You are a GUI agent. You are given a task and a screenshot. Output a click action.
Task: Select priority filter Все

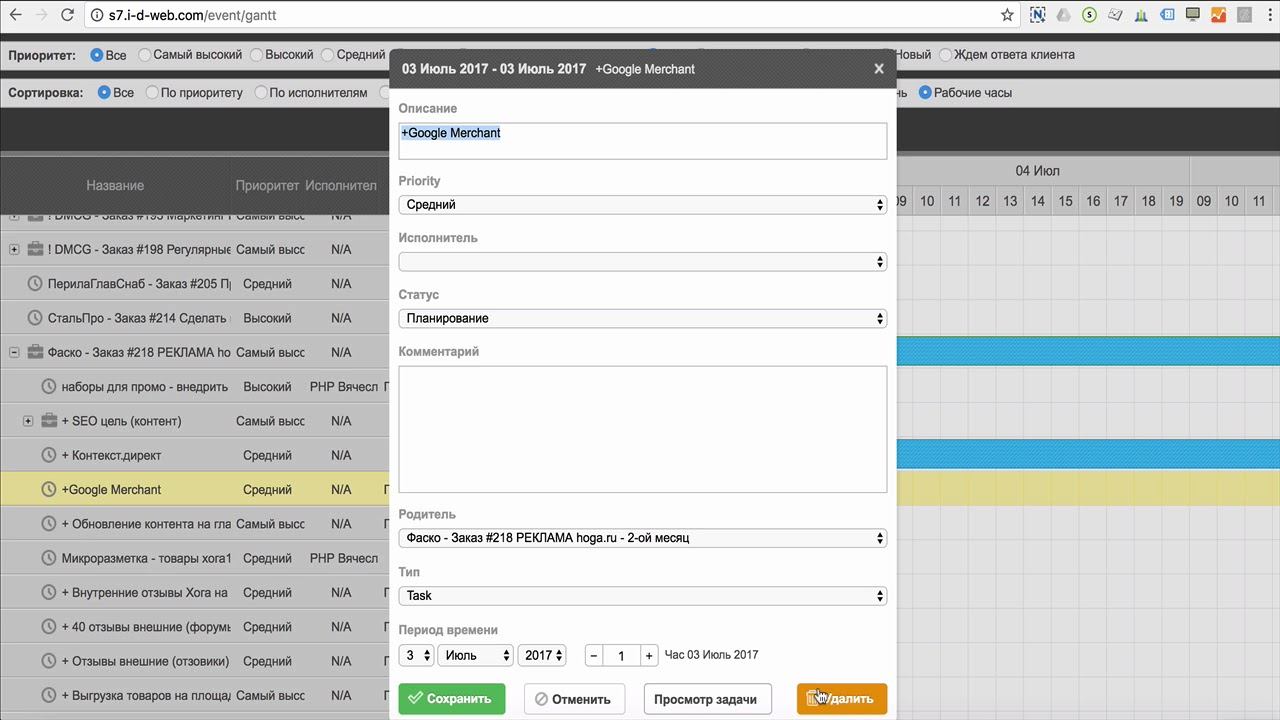point(97,55)
